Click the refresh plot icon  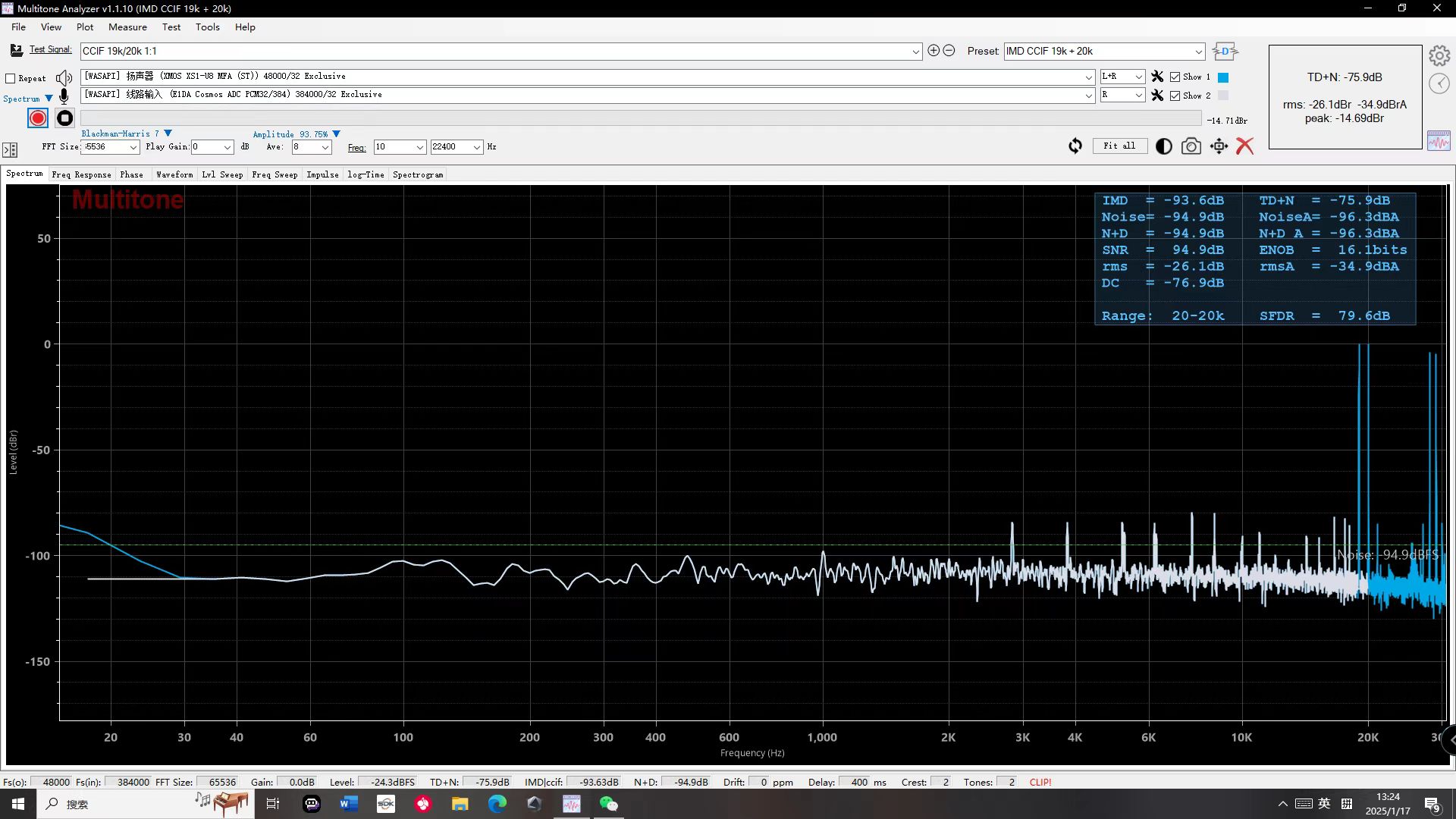(x=1075, y=146)
